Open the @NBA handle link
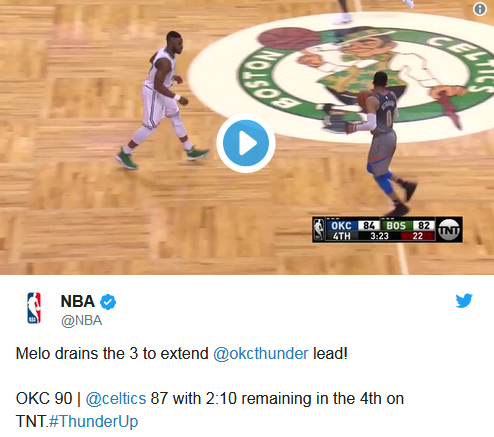Screen dimensions: 494x437 tap(81, 321)
